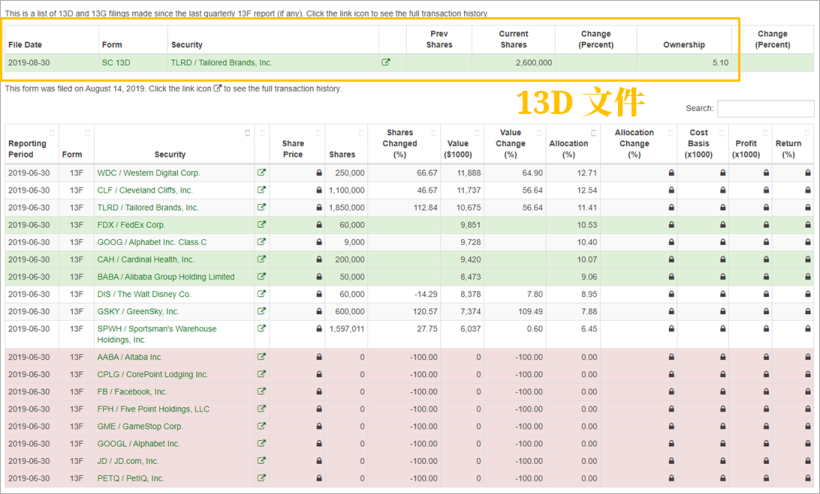Sort by Value ($1000) column
The width and height of the screenshot is (820, 494).
point(462,144)
